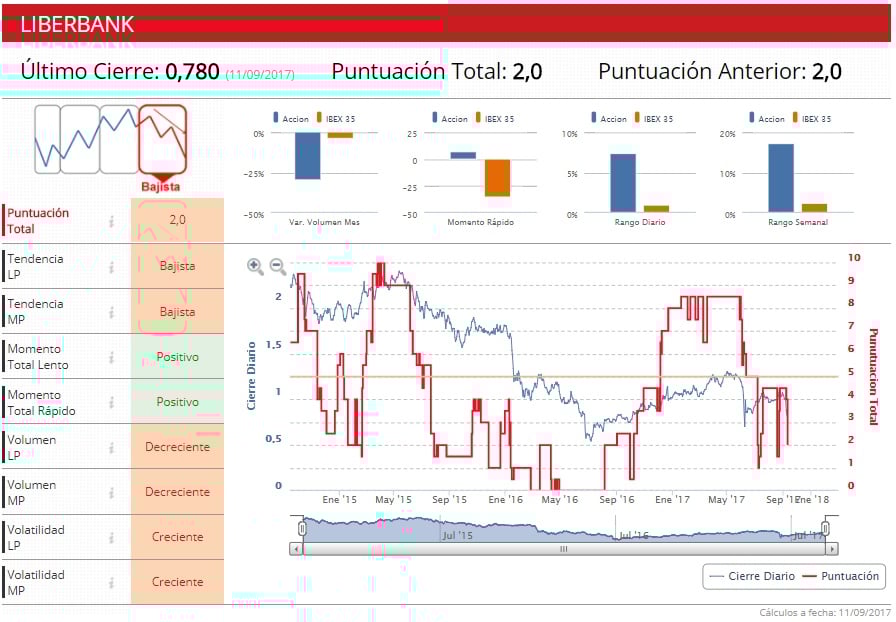Open the info icon beside Momento Total Rápido
This screenshot has width=896, height=622.
pyautogui.click(x=111, y=402)
